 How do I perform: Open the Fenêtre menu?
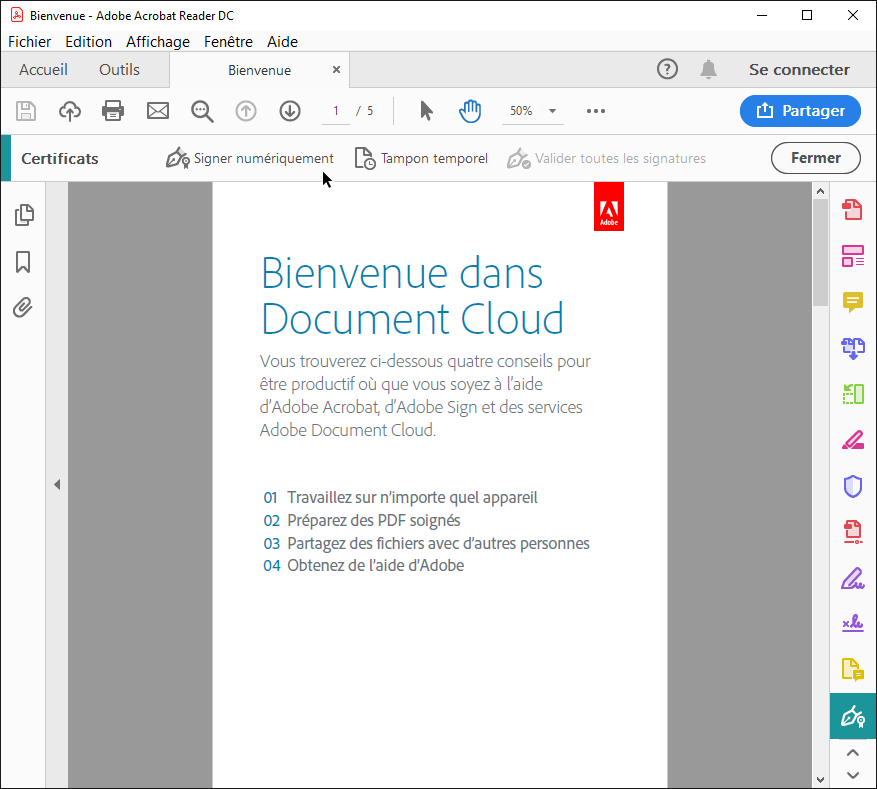[228, 42]
